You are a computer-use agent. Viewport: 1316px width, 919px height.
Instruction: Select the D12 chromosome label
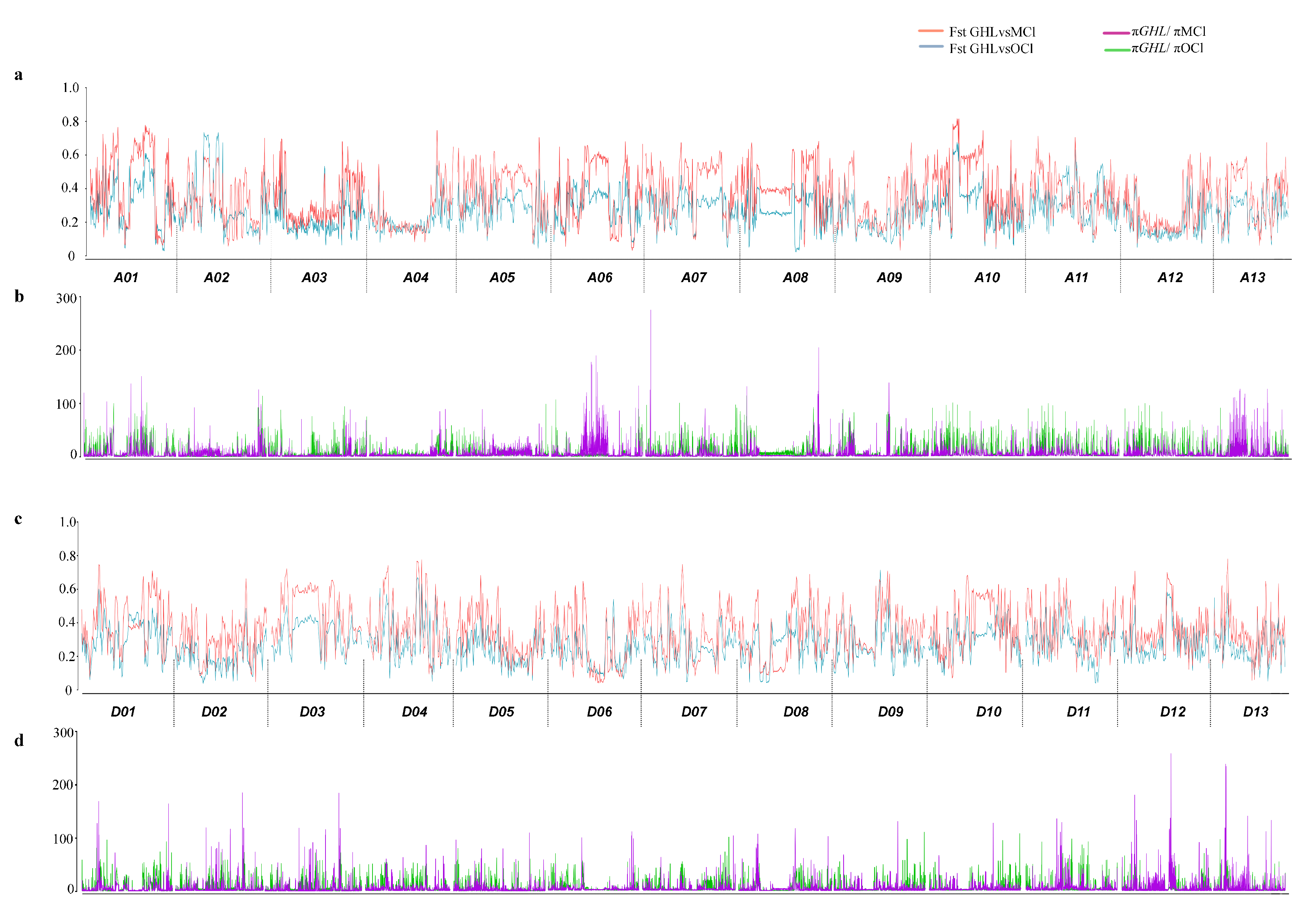pyautogui.click(x=1173, y=712)
